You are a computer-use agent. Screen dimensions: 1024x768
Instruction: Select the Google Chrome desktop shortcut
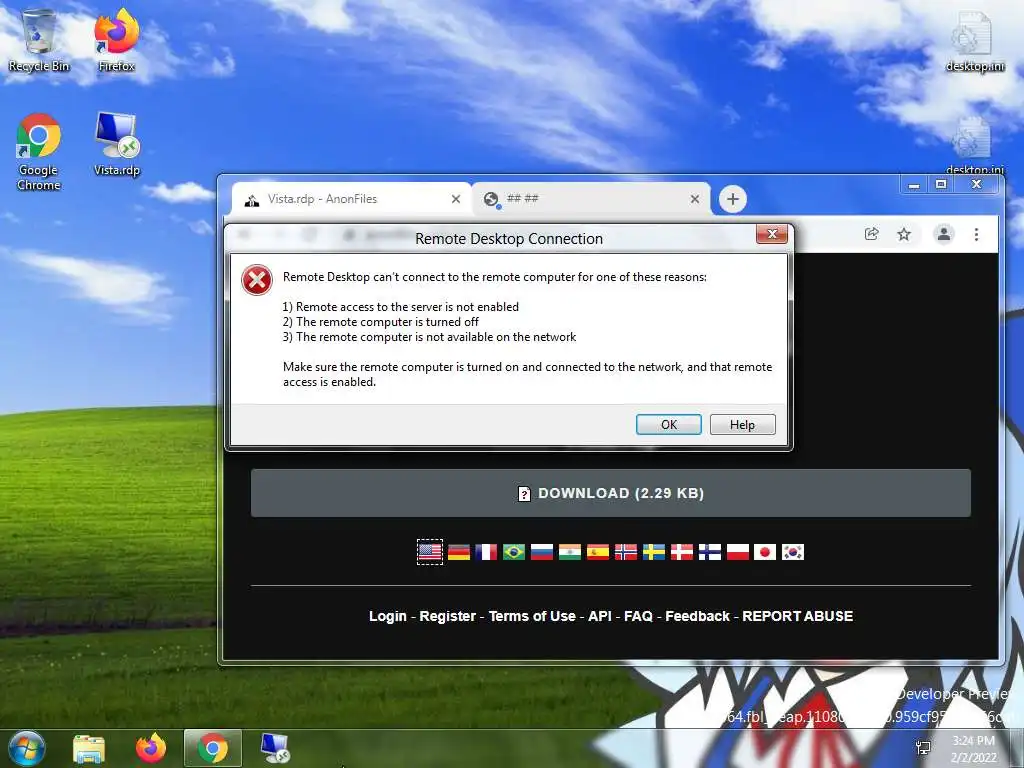coord(39,152)
